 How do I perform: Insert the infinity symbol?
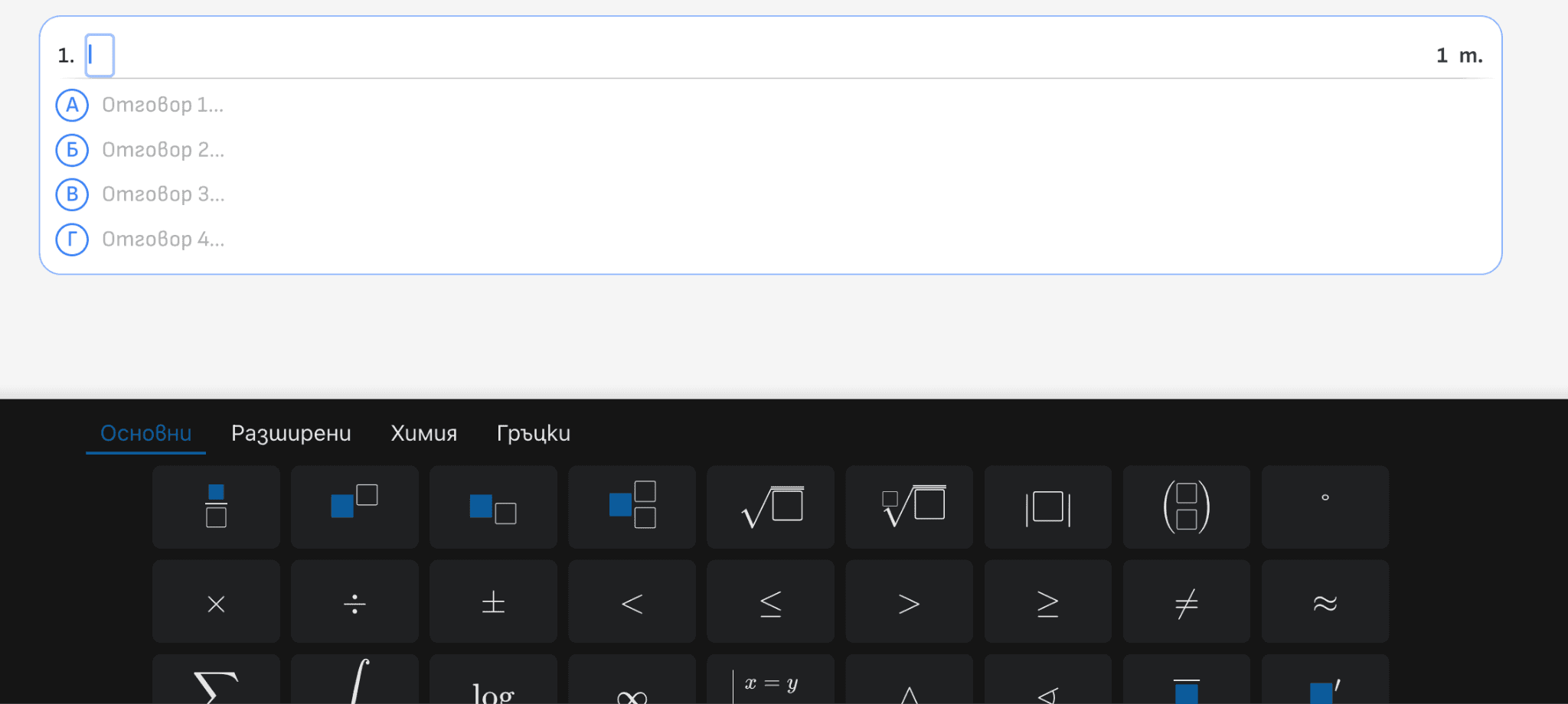tap(632, 680)
